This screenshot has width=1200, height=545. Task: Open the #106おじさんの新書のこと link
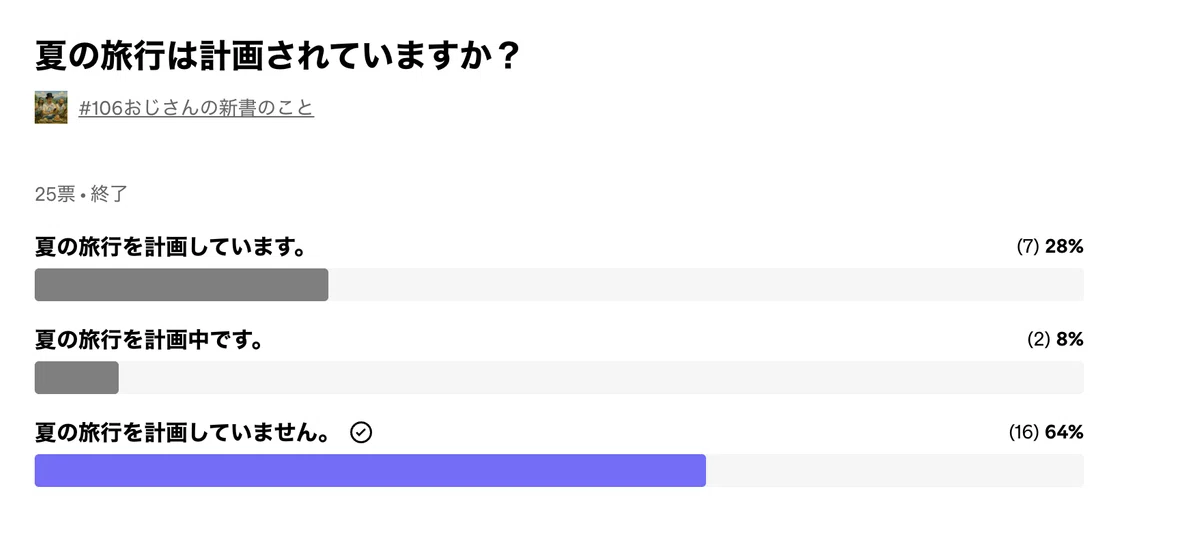(x=196, y=108)
